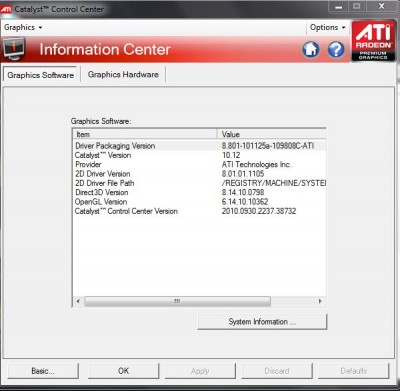Select the Graphics Software tab
The height and width of the screenshot is (391, 400).
pyautogui.click(x=41, y=75)
